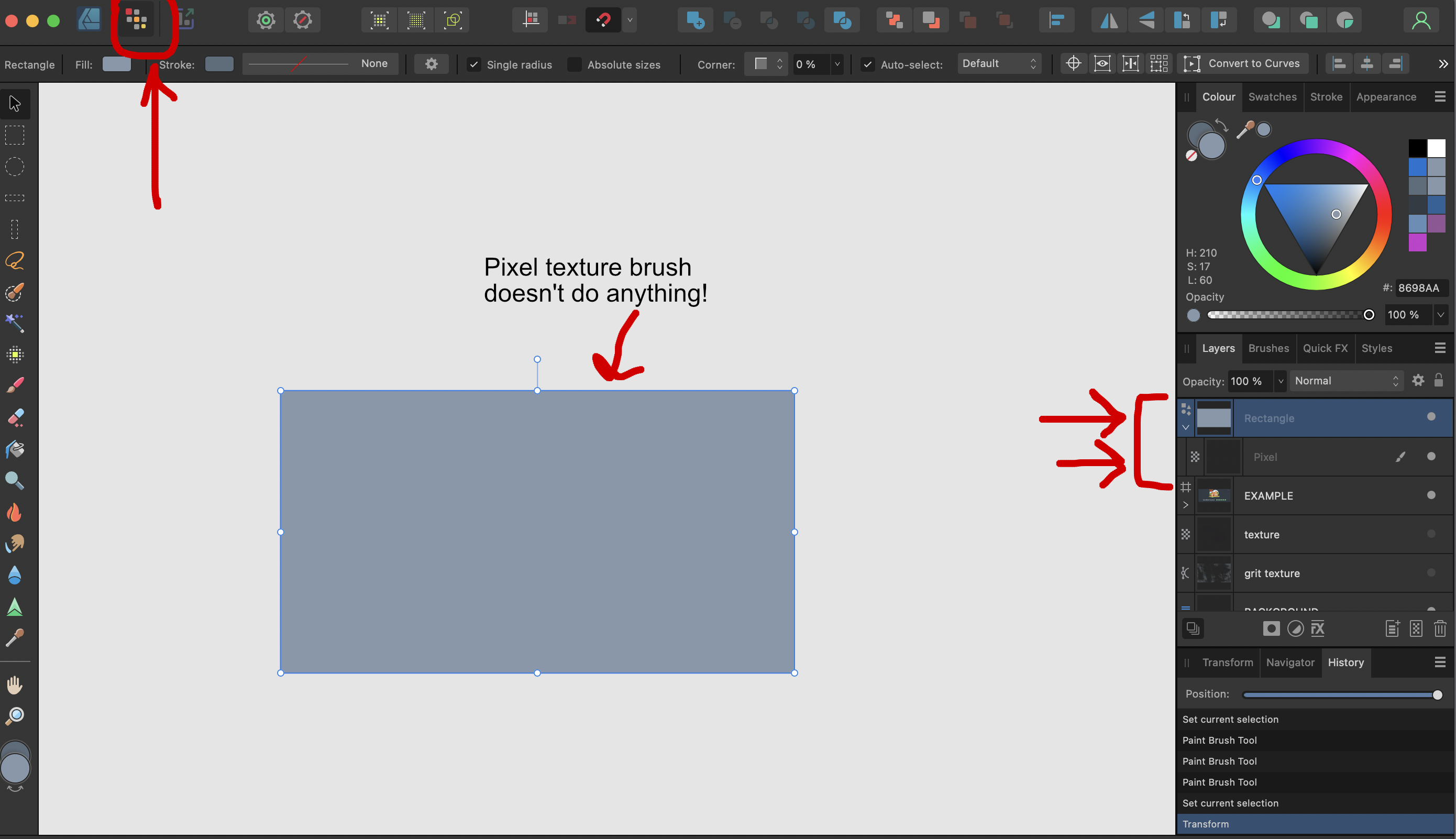This screenshot has width=1456, height=839.
Task: Open Layer Effects fx icon
Action: point(1318,628)
